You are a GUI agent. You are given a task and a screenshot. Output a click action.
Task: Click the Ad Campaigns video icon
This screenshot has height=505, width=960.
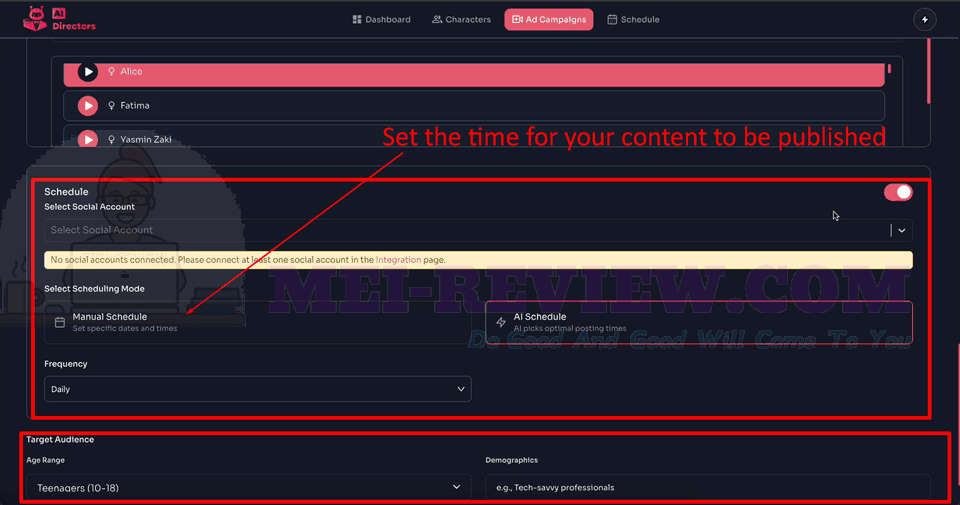[517, 20]
